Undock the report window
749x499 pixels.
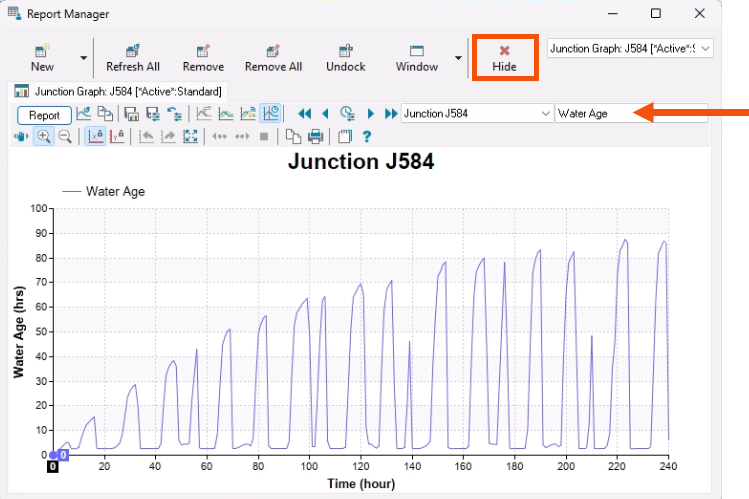coord(345,57)
